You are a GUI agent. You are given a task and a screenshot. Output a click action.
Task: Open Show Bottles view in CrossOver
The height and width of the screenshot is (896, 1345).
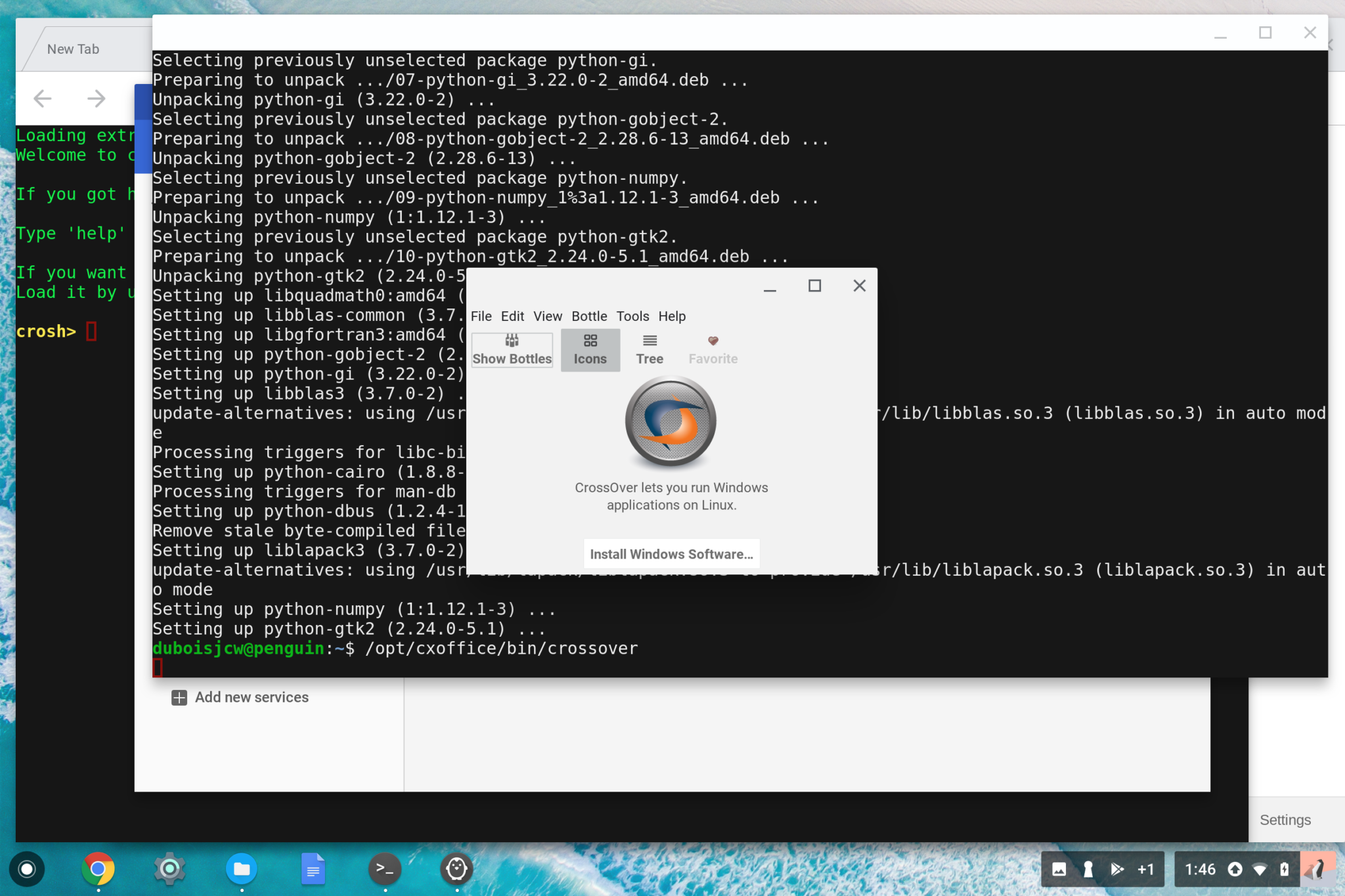pyautogui.click(x=512, y=349)
